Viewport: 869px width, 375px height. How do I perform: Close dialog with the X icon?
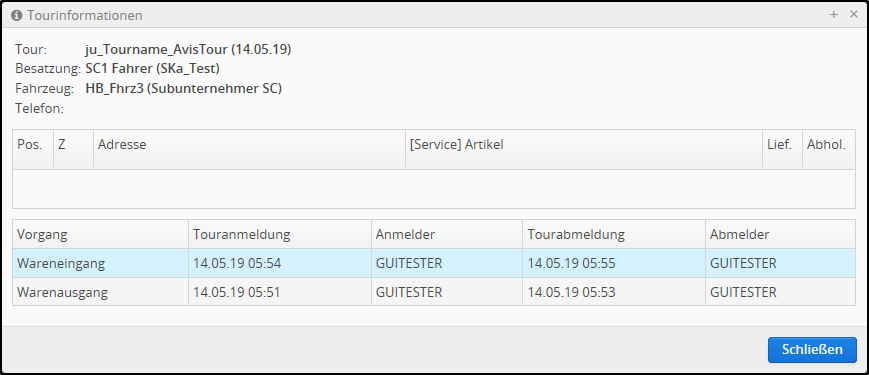853,15
